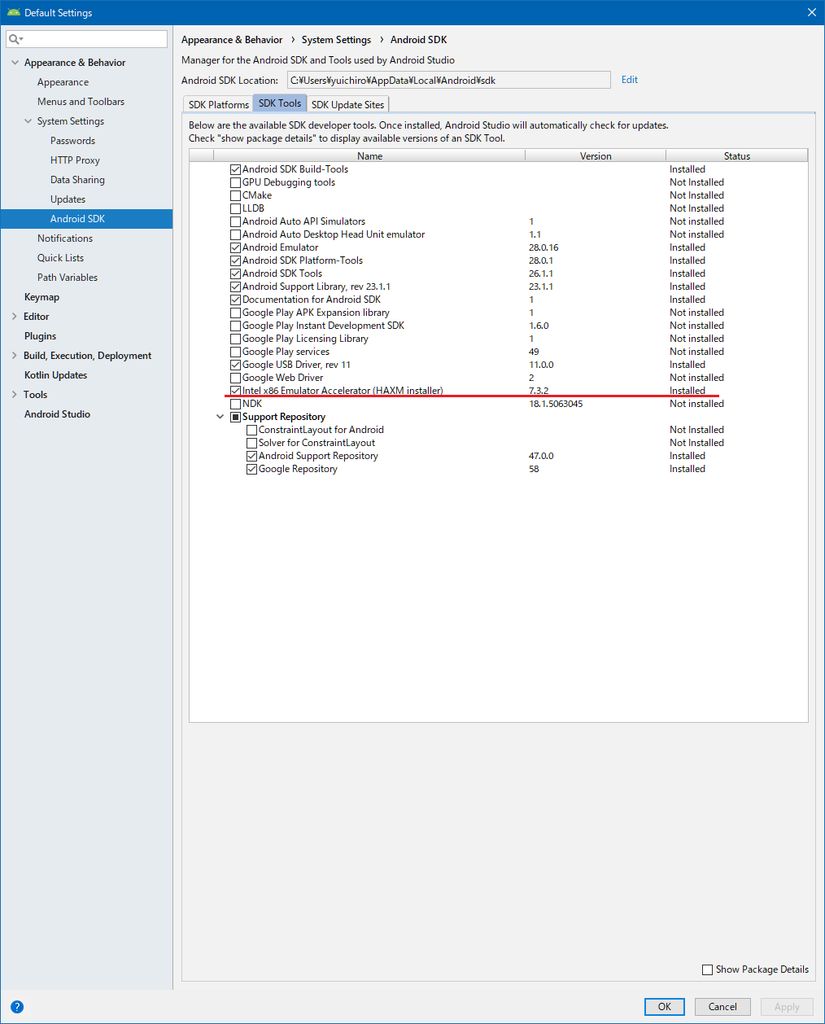This screenshot has width=825, height=1024.
Task: Check ConstraintLayout for Android checkbox
Action: pos(251,430)
